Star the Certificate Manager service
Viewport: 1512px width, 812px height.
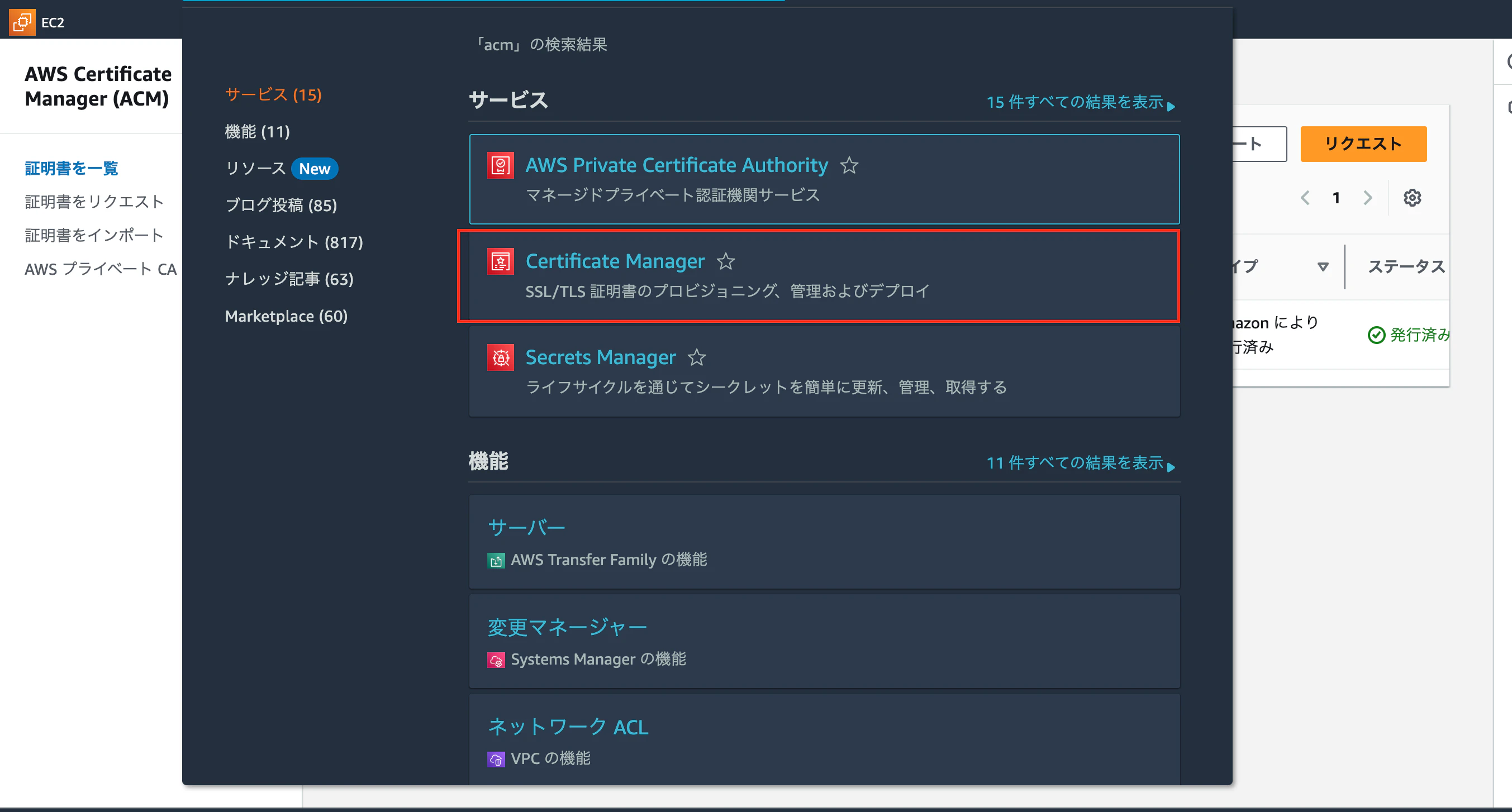click(x=725, y=261)
